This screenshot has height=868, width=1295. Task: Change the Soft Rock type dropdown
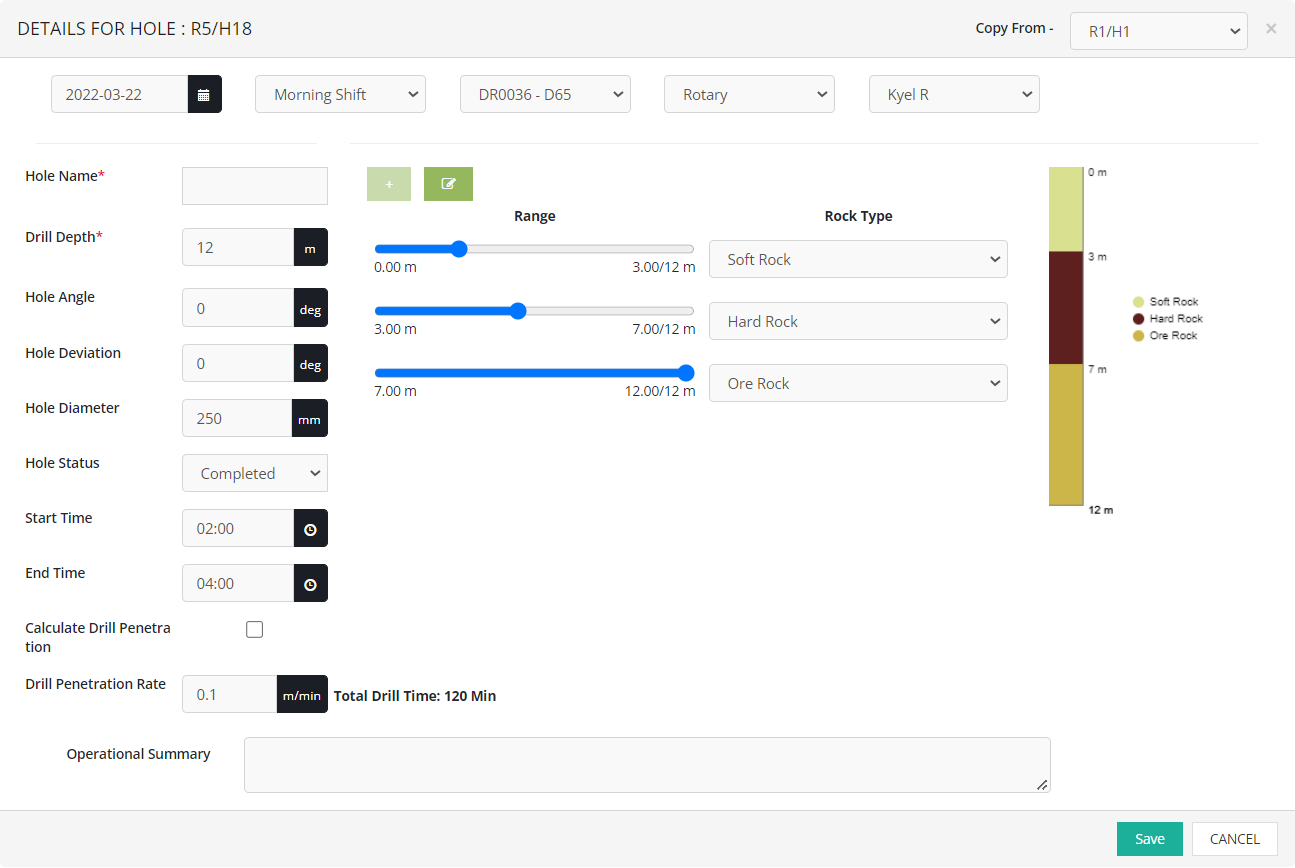coord(858,259)
